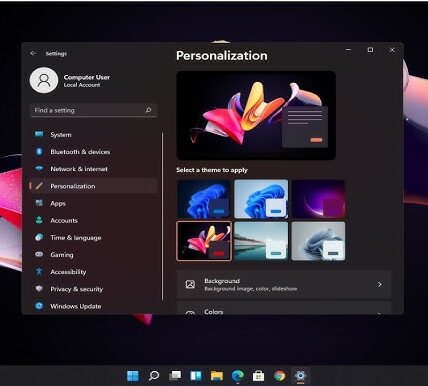Open Gaming settings category
Image resolution: width=428 pixels, height=386 pixels.
click(93, 255)
